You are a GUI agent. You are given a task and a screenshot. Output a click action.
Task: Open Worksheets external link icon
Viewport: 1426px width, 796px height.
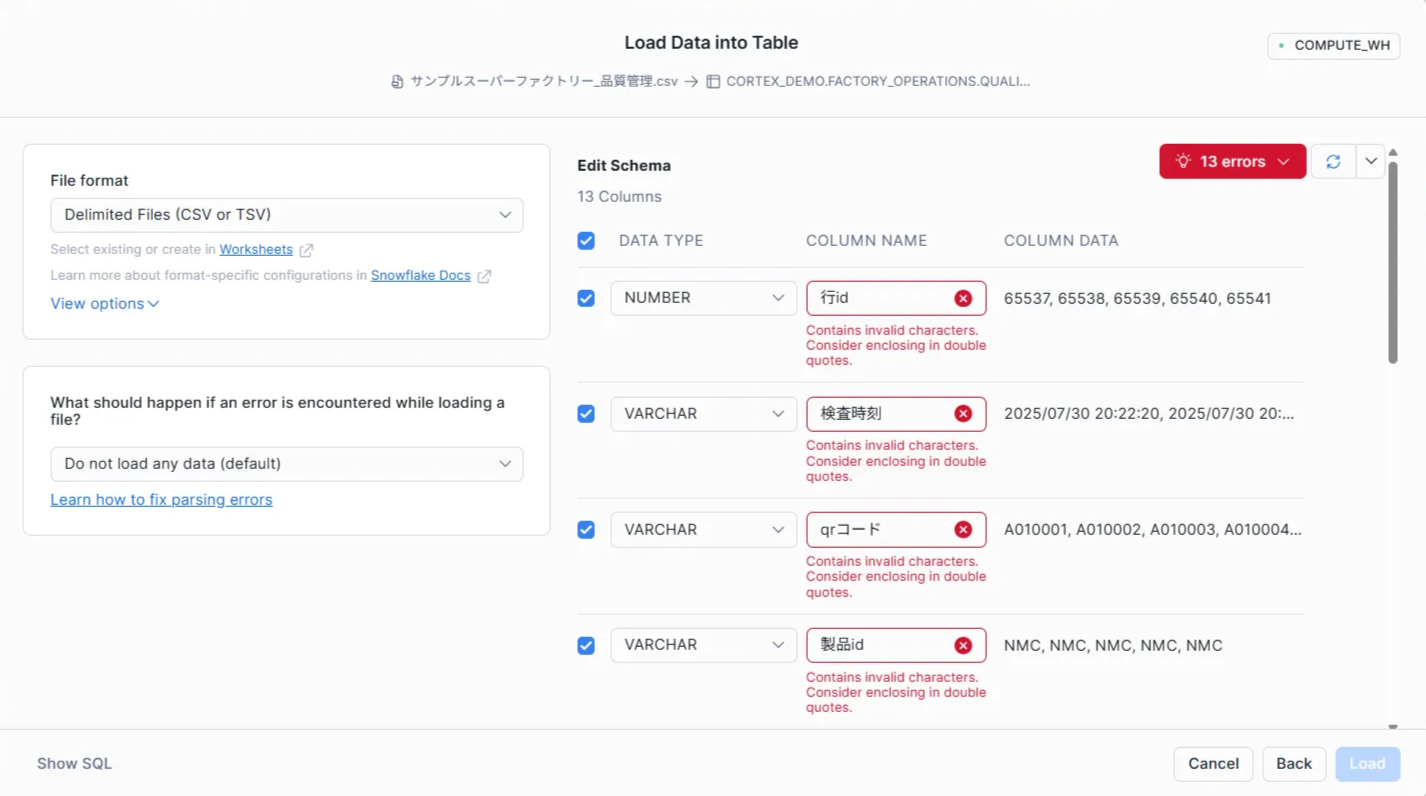(x=306, y=250)
